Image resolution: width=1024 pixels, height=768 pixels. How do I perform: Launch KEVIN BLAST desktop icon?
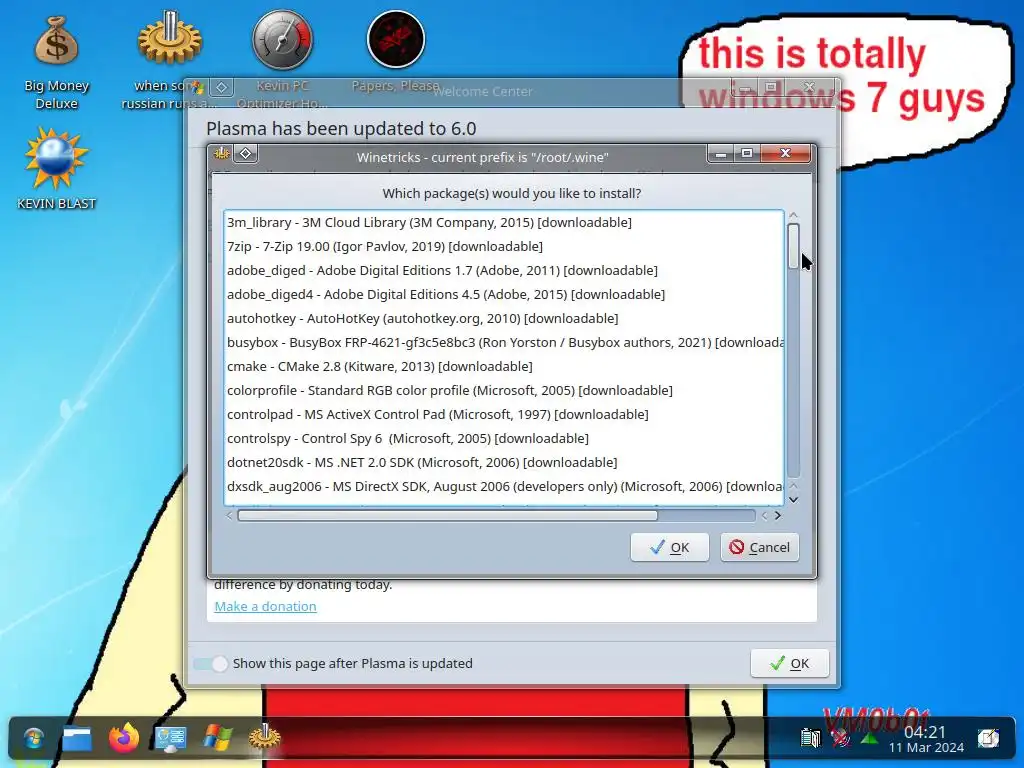(x=56, y=168)
